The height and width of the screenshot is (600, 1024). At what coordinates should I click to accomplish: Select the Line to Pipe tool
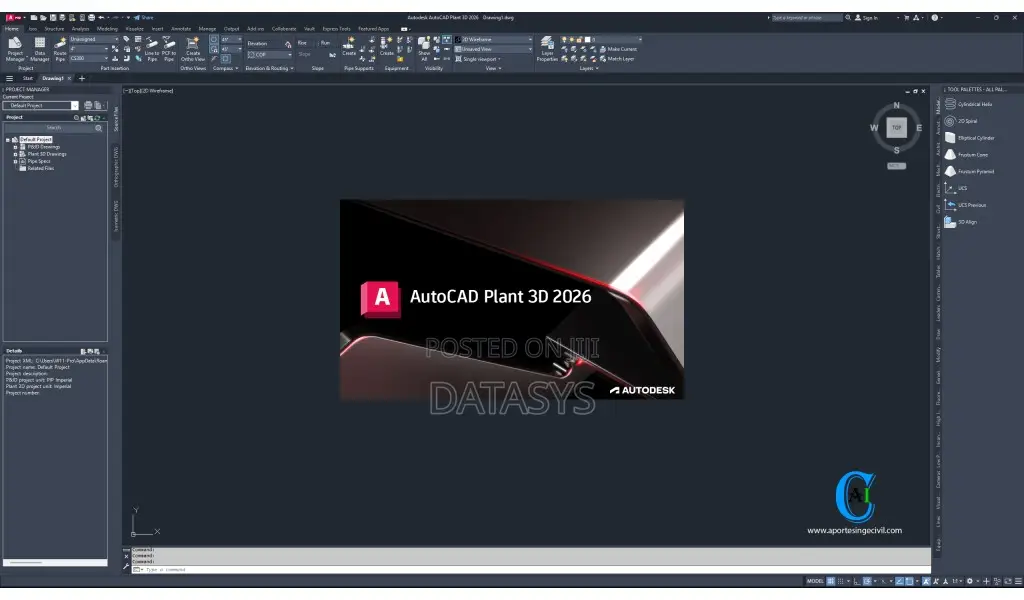[152, 50]
